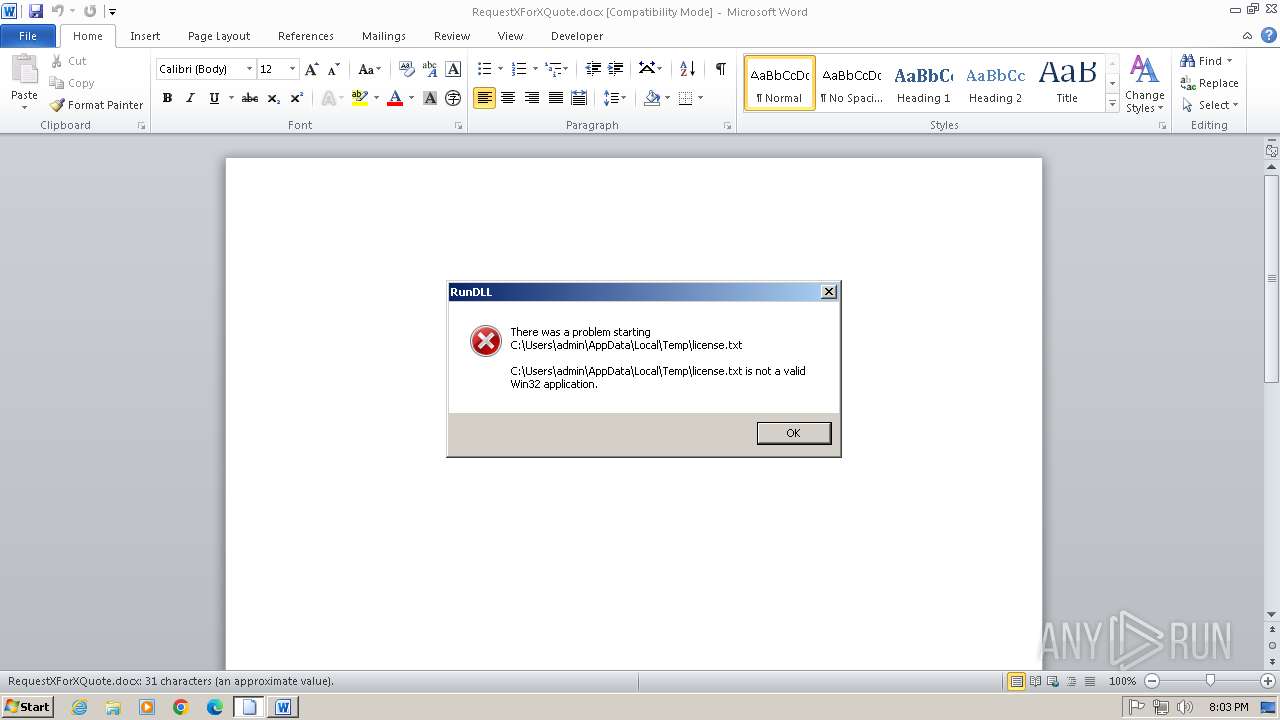Click the Cut scissors icon
1280x720 pixels.
[57, 61]
